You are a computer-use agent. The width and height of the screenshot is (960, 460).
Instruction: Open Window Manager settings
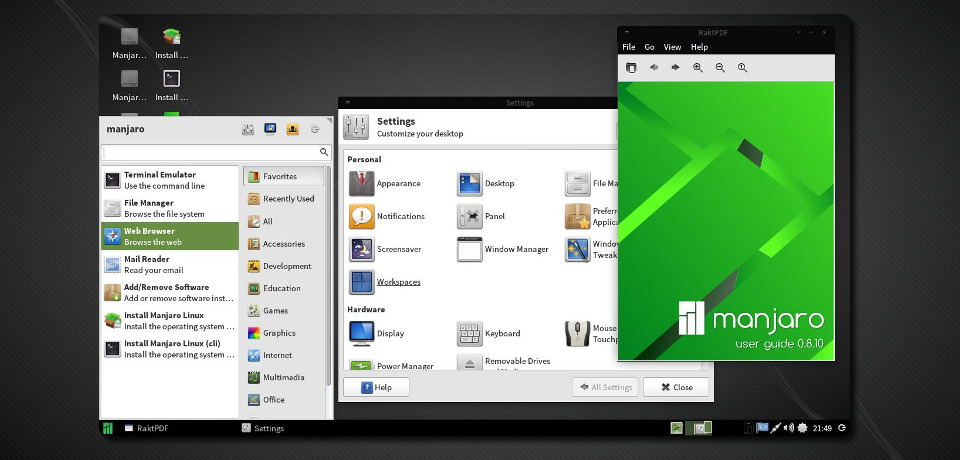(x=503, y=249)
